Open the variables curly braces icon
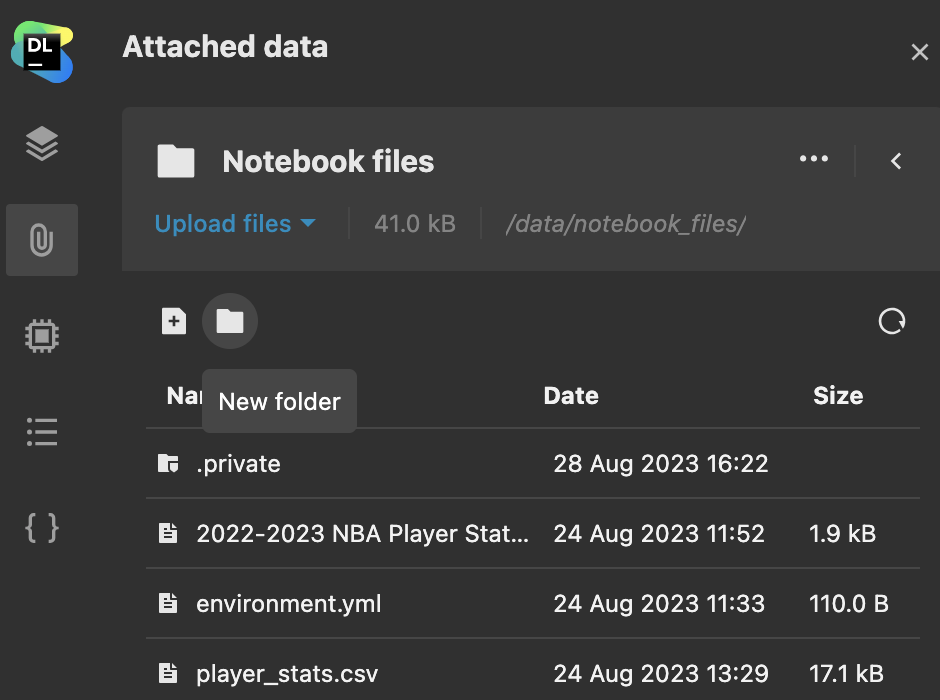 [42, 528]
